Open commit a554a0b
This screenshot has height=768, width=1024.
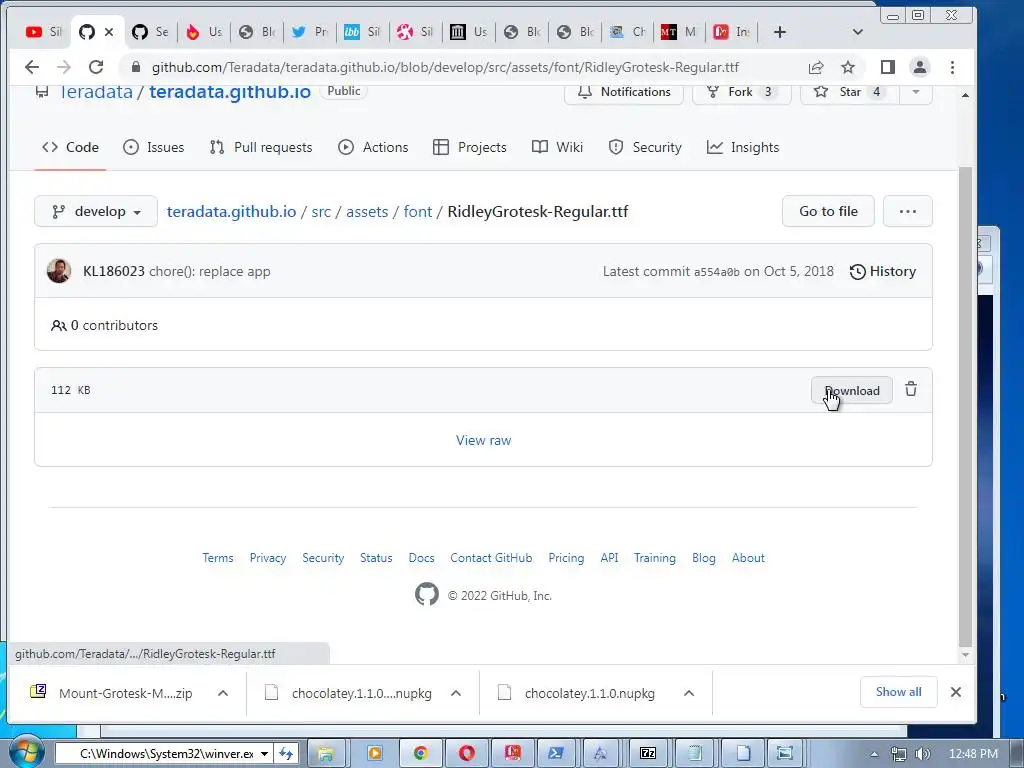(x=716, y=272)
